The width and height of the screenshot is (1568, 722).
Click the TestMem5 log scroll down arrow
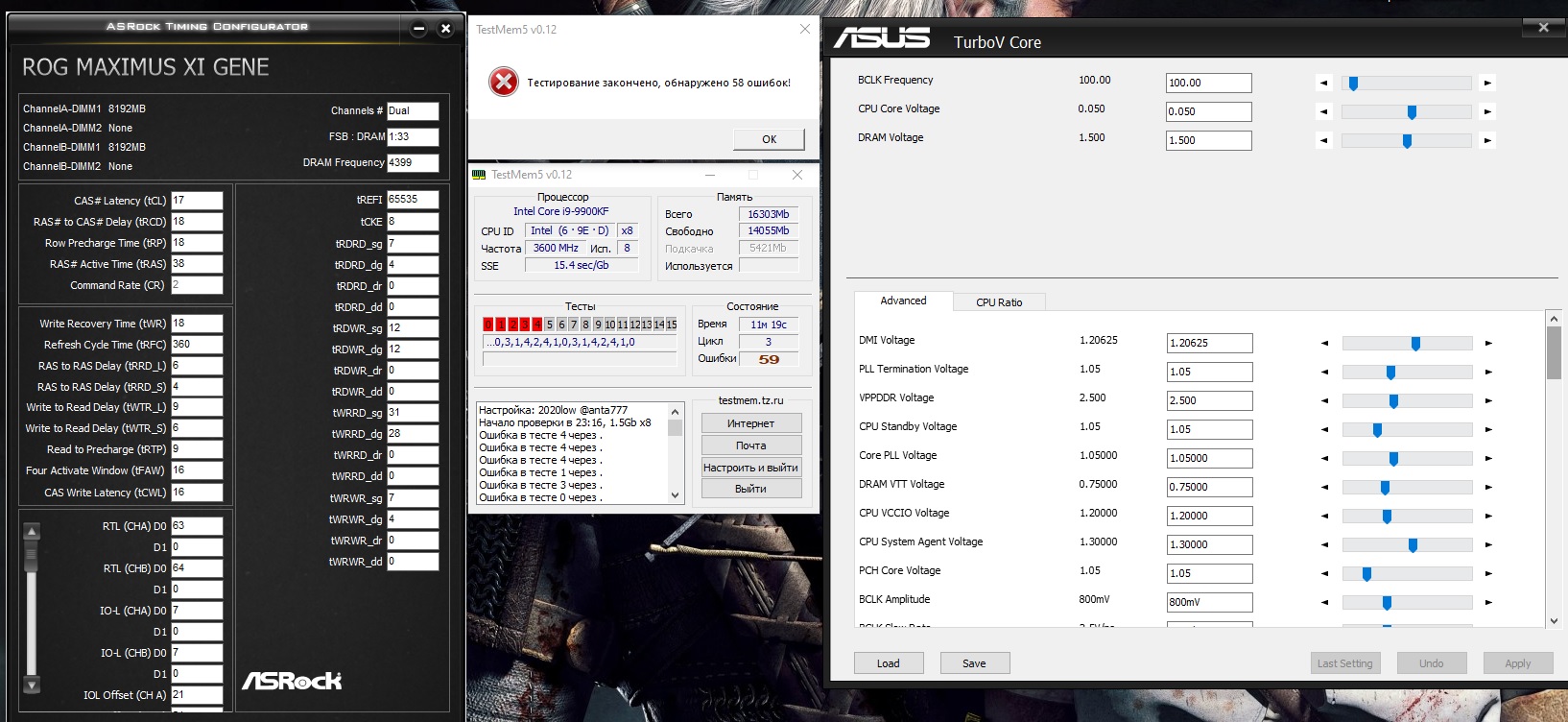[675, 495]
